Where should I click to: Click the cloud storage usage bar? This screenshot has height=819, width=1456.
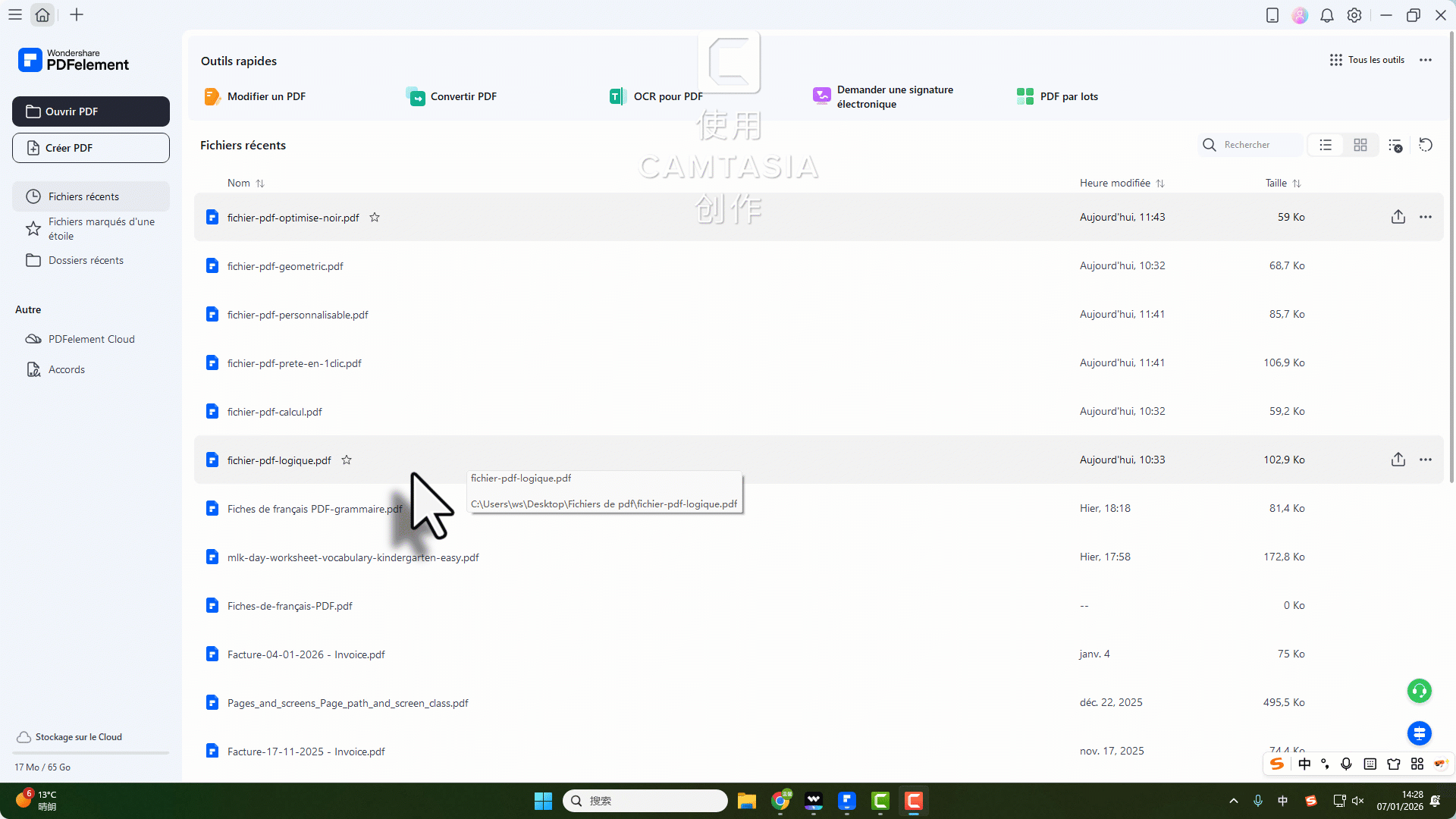(x=90, y=752)
